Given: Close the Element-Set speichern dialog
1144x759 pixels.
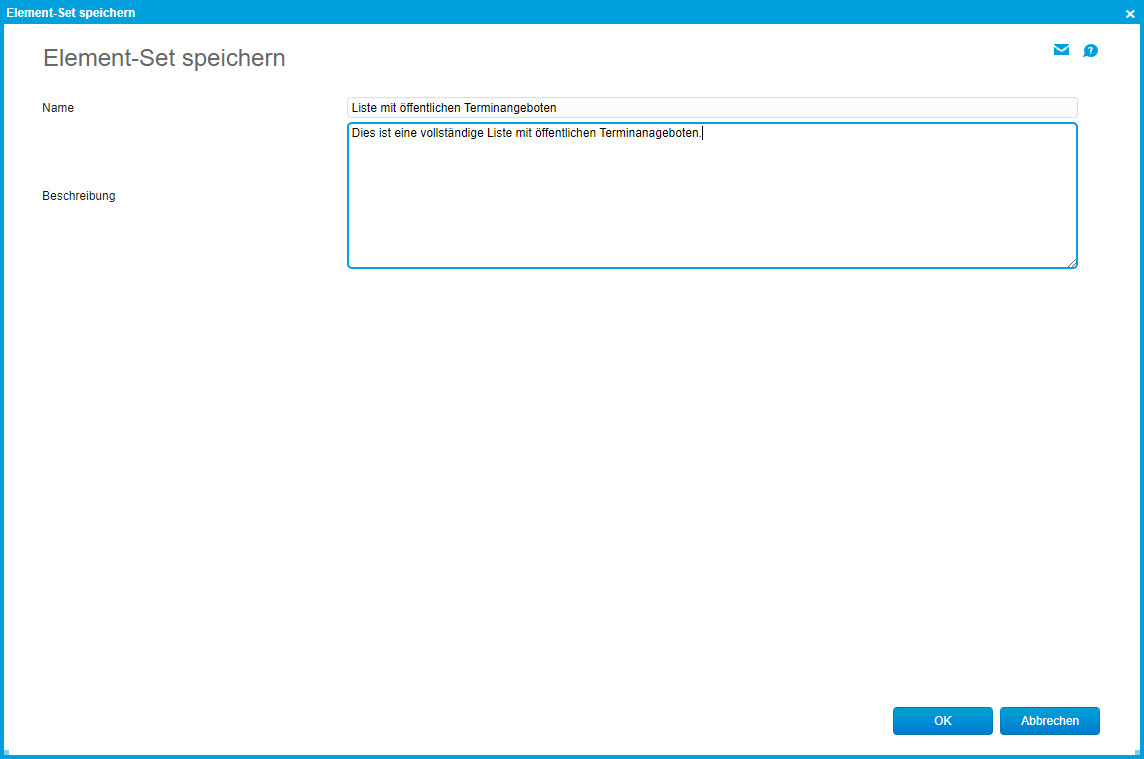Looking at the screenshot, I should coord(1130,13).
